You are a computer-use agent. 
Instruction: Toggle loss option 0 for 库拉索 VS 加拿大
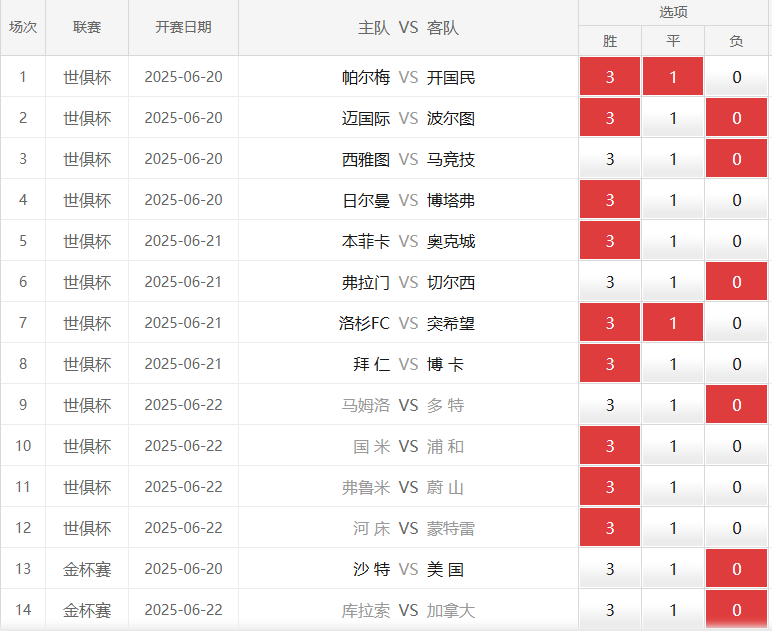click(736, 609)
